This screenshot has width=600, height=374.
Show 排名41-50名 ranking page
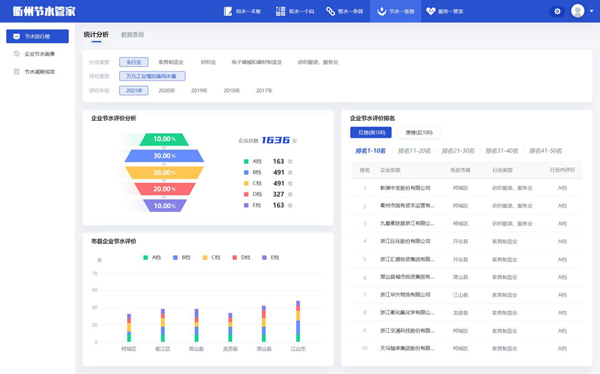[x=545, y=151]
